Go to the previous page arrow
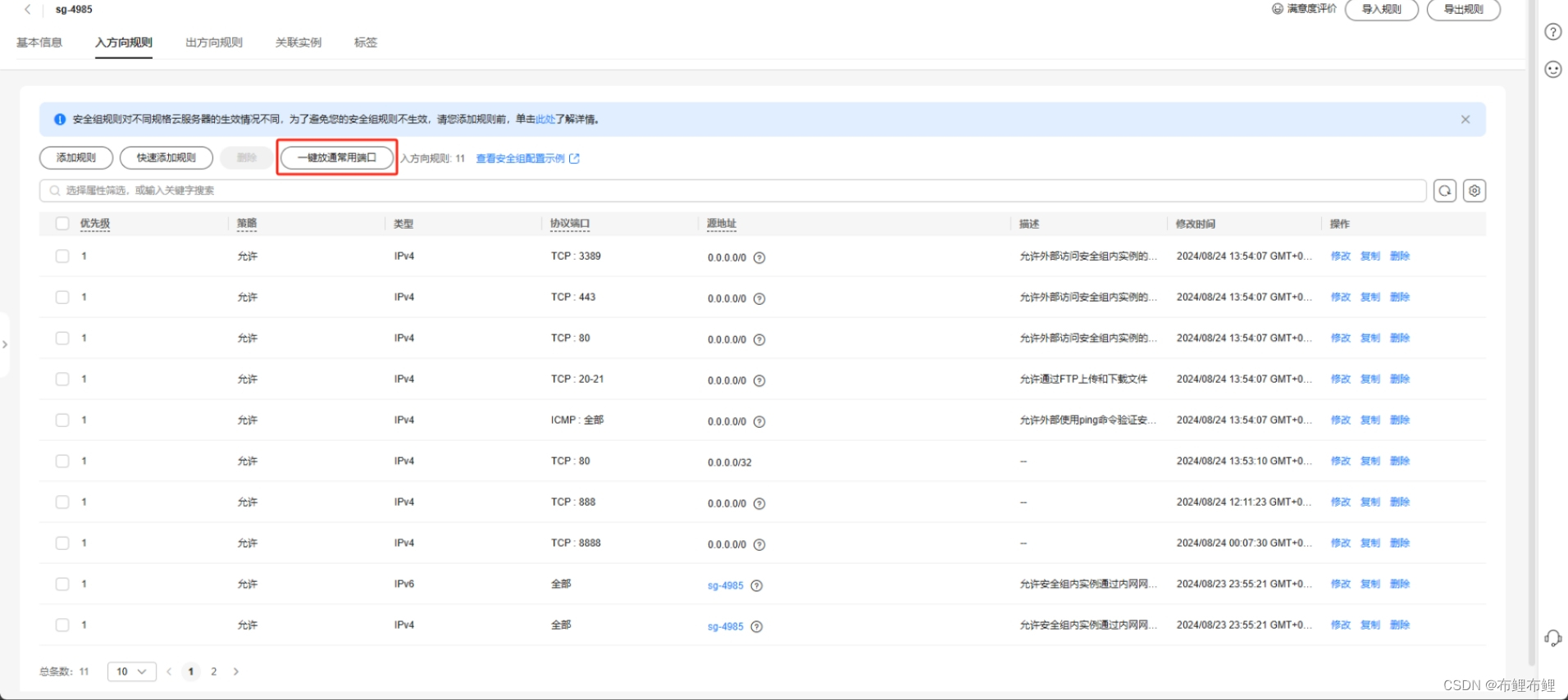Viewport: 1568px width, 700px height. coord(169,671)
